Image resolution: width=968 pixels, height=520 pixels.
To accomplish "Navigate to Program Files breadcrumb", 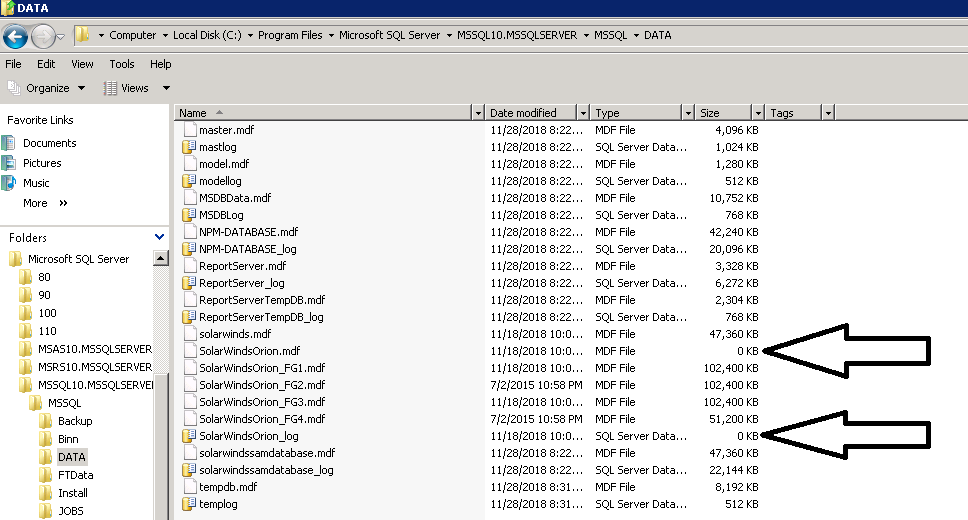I will click(290, 35).
